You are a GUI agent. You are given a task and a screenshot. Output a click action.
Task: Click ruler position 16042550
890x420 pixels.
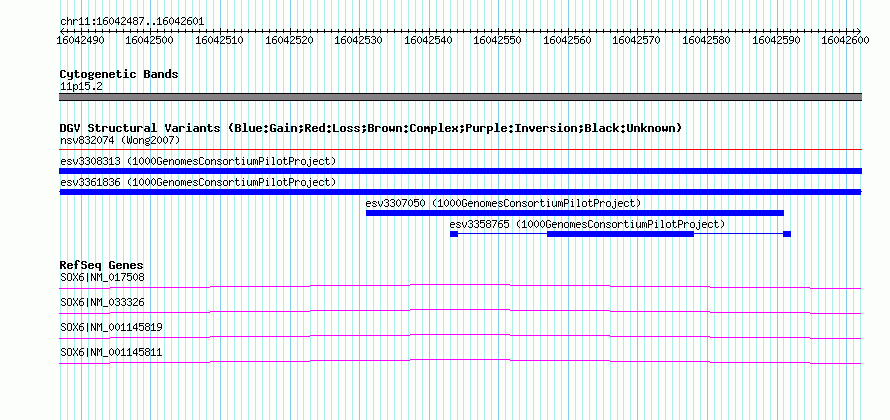tap(497, 40)
